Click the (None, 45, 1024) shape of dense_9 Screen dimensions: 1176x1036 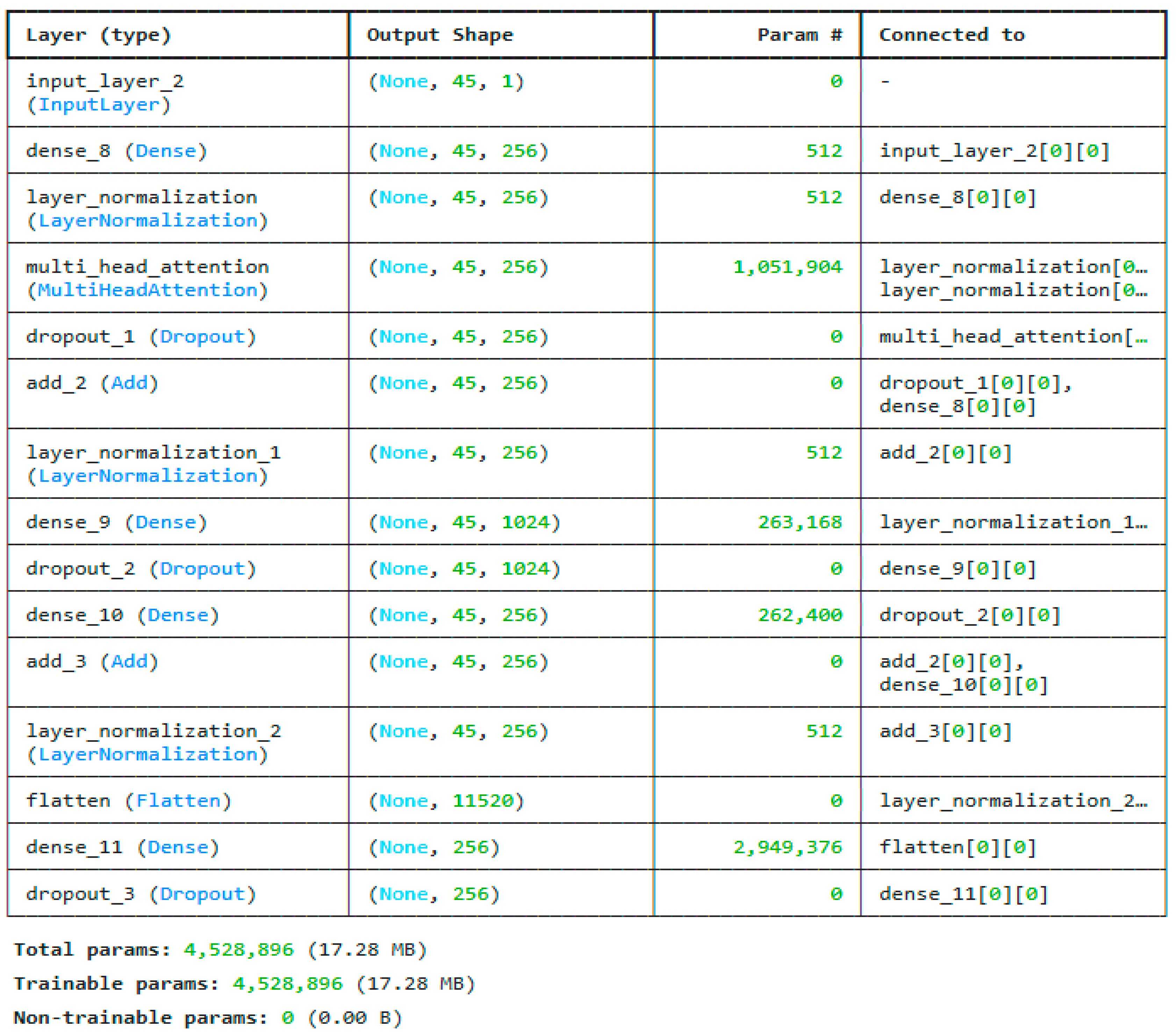pos(464,522)
